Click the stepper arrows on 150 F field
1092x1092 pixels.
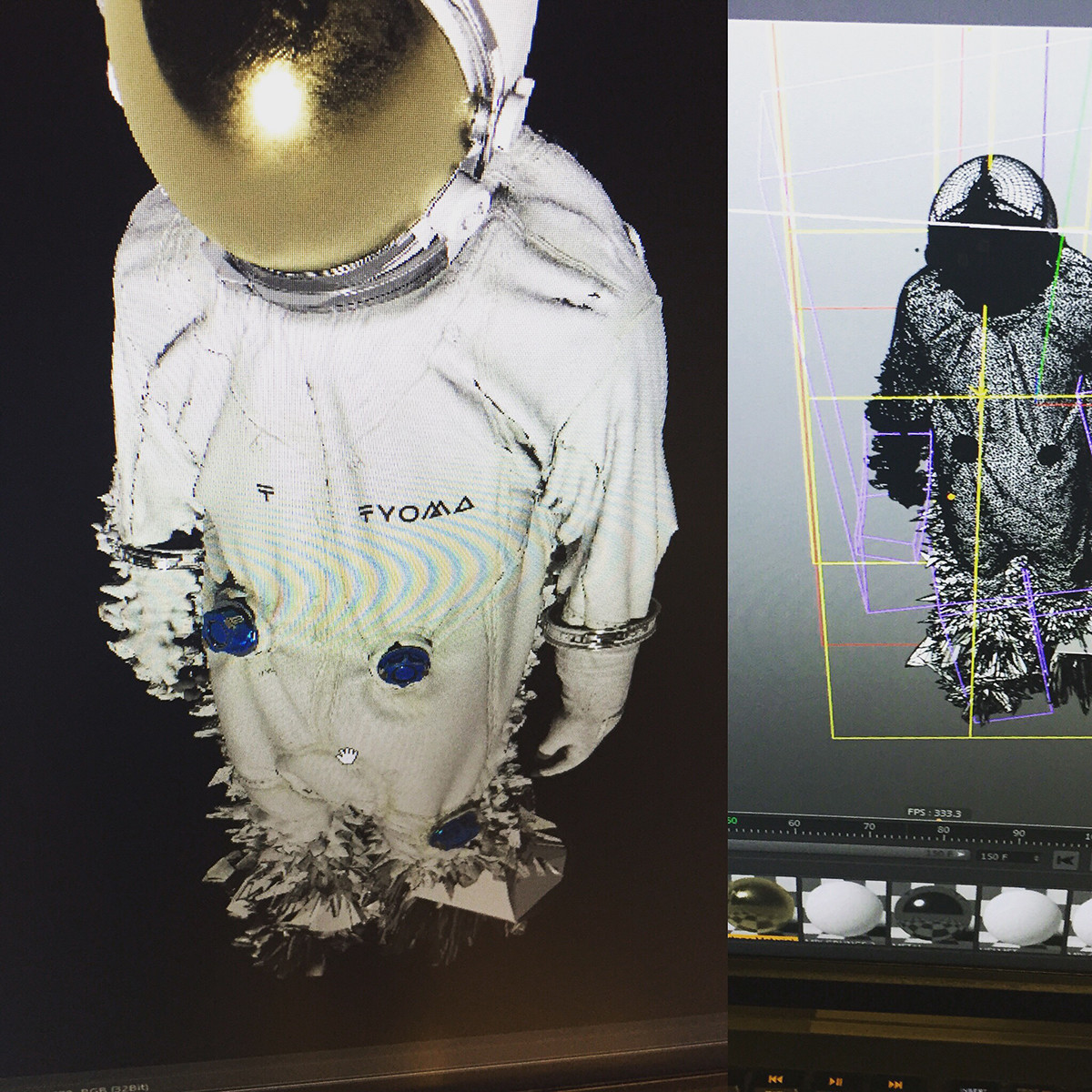1035,857
